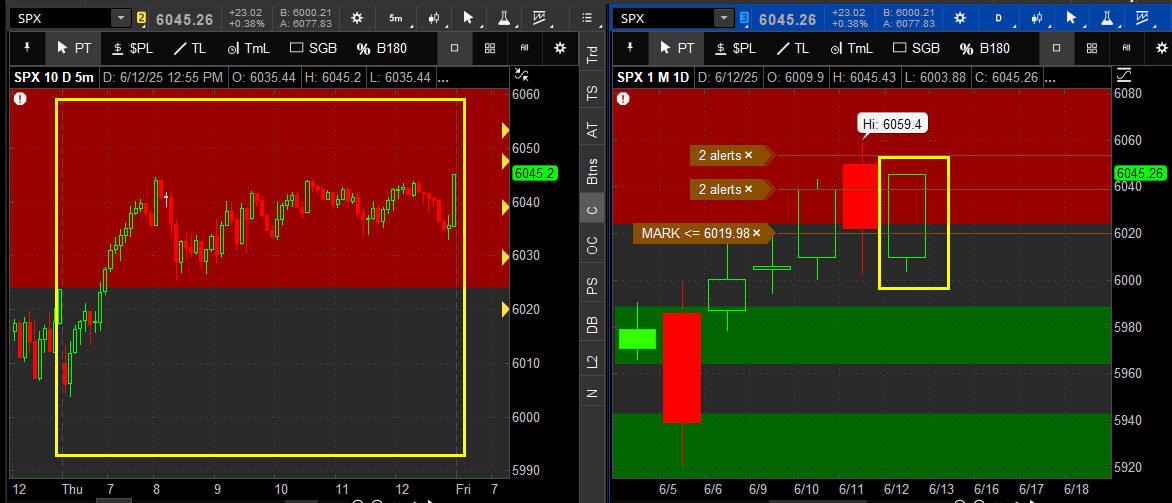Select TmL time level tool in right toolbar
The image size is (1172, 503).
(x=851, y=48)
